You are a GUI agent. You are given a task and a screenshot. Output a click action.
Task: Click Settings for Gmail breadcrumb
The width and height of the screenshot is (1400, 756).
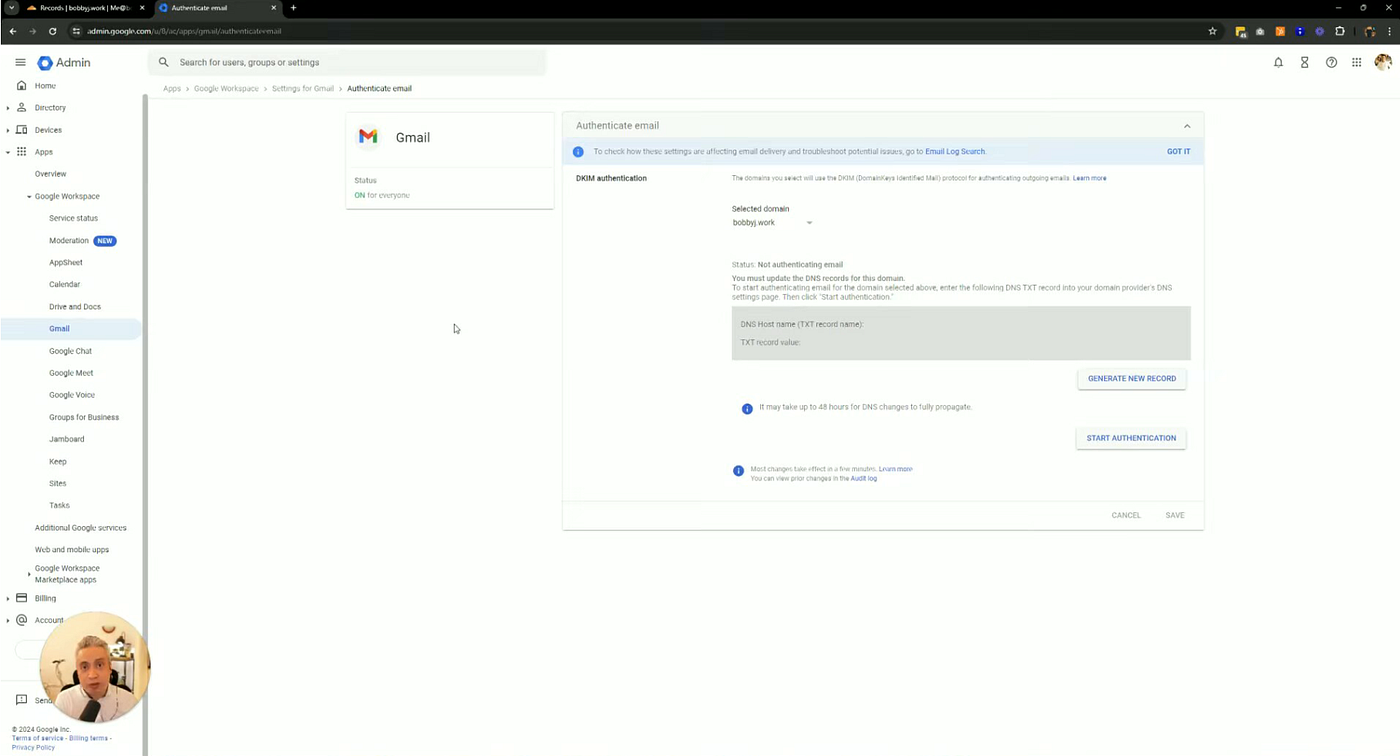[x=303, y=89]
